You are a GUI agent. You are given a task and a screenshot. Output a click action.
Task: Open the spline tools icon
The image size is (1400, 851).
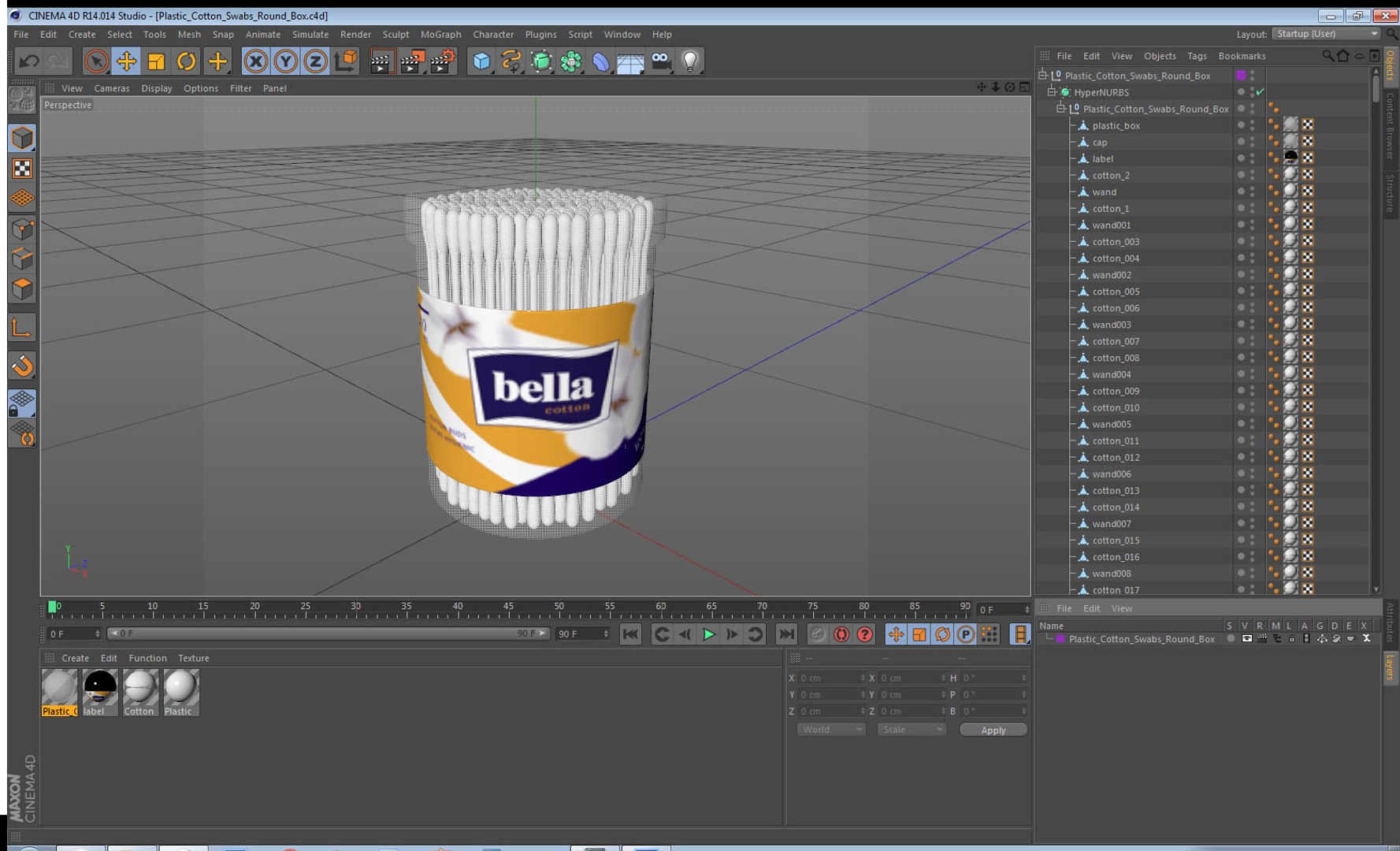tap(511, 61)
